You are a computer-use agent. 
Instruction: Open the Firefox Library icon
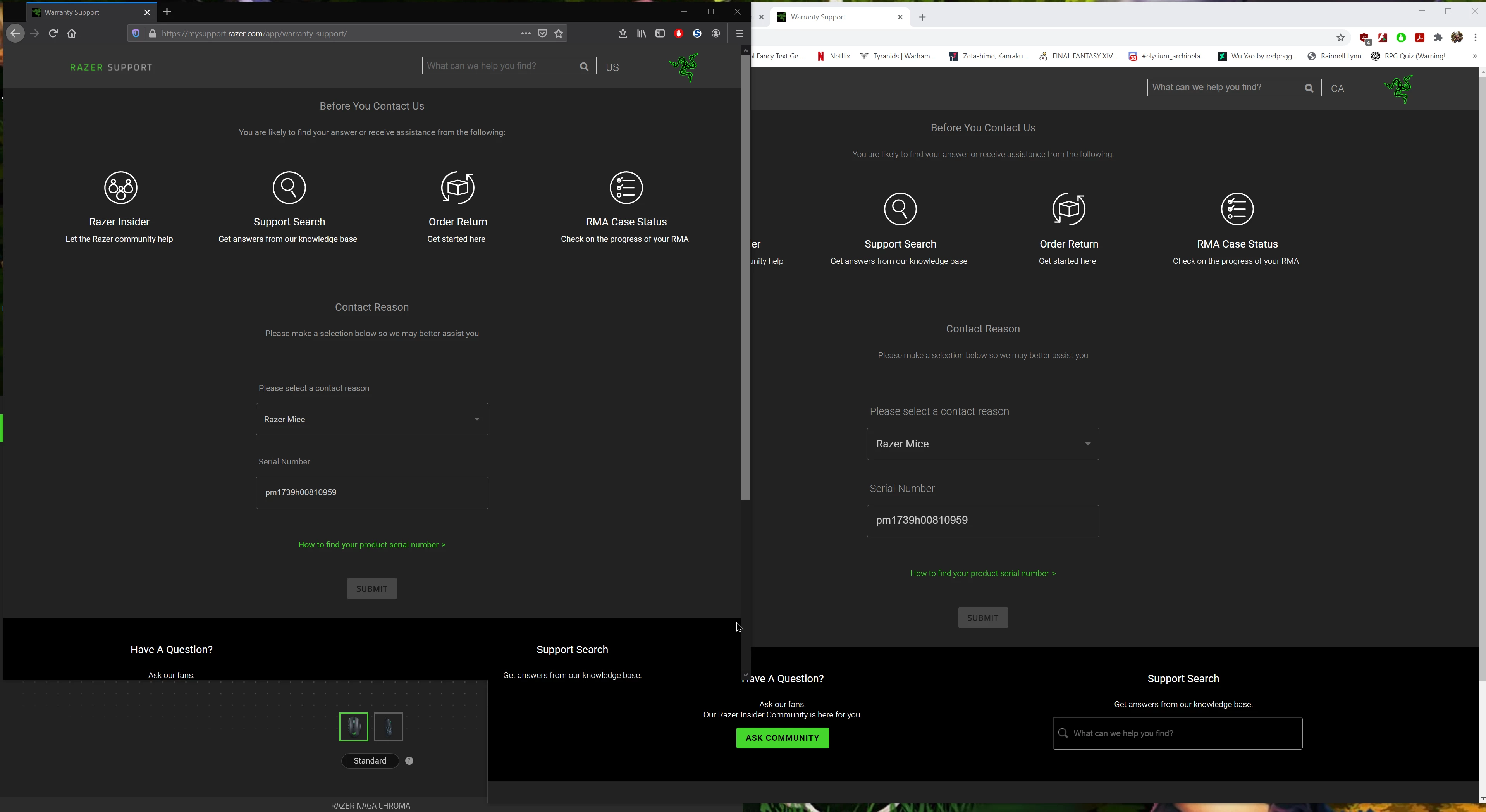pyautogui.click(x=641, y=33)
